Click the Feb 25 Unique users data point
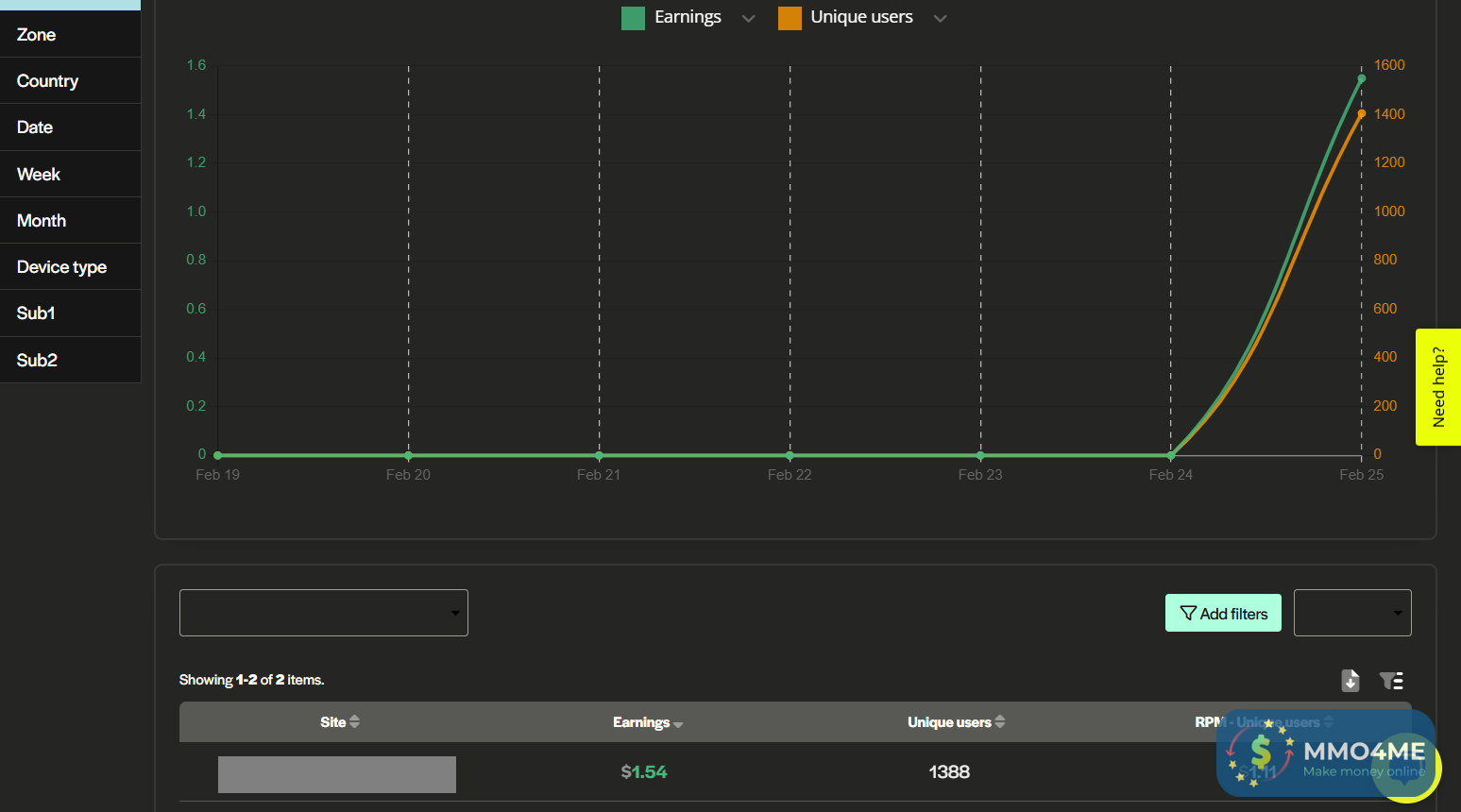Viewport: 1461px width, 812px height. [1362, 113]
